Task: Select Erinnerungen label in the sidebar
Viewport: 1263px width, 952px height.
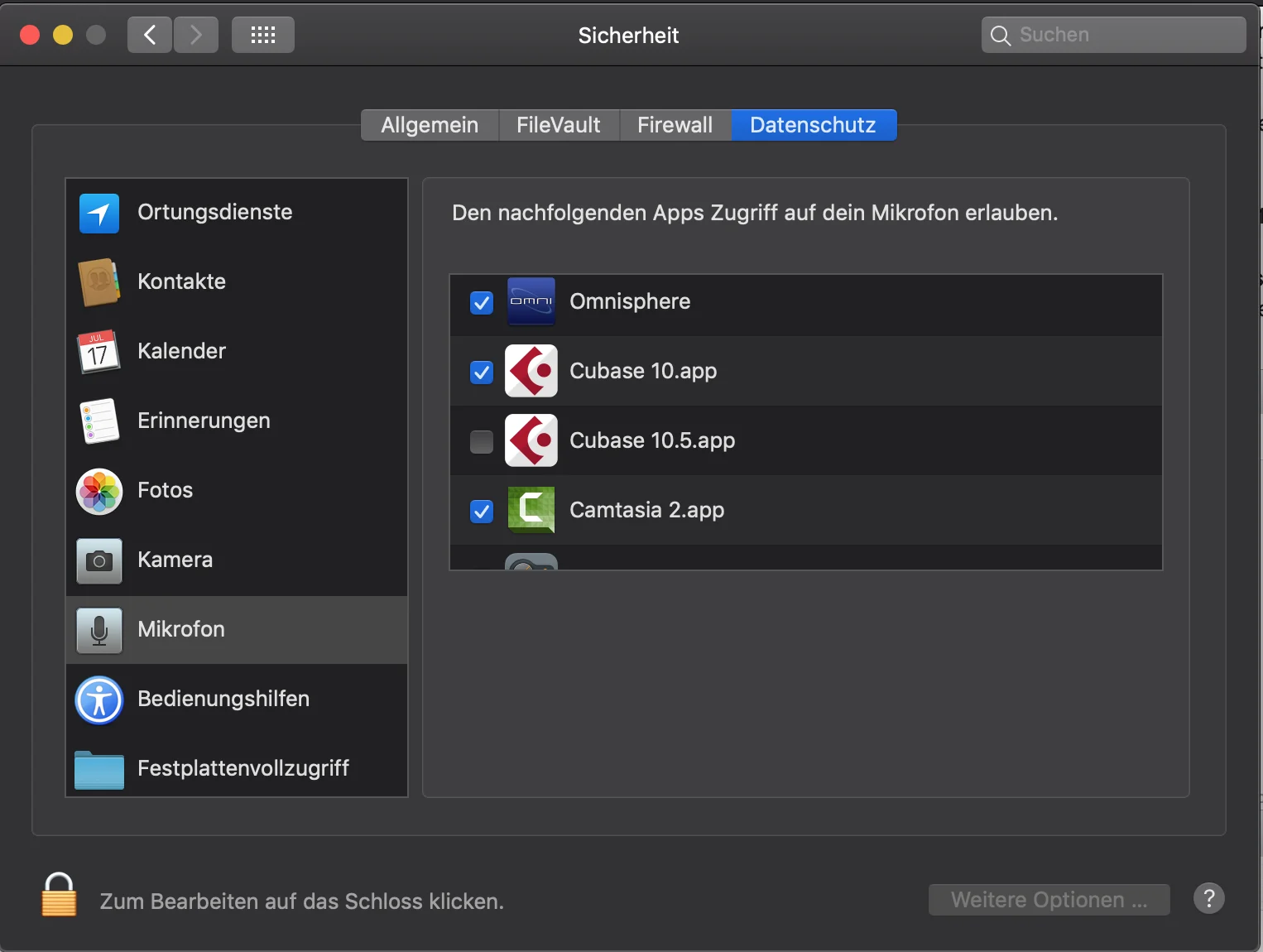Action: click(204, 421)
